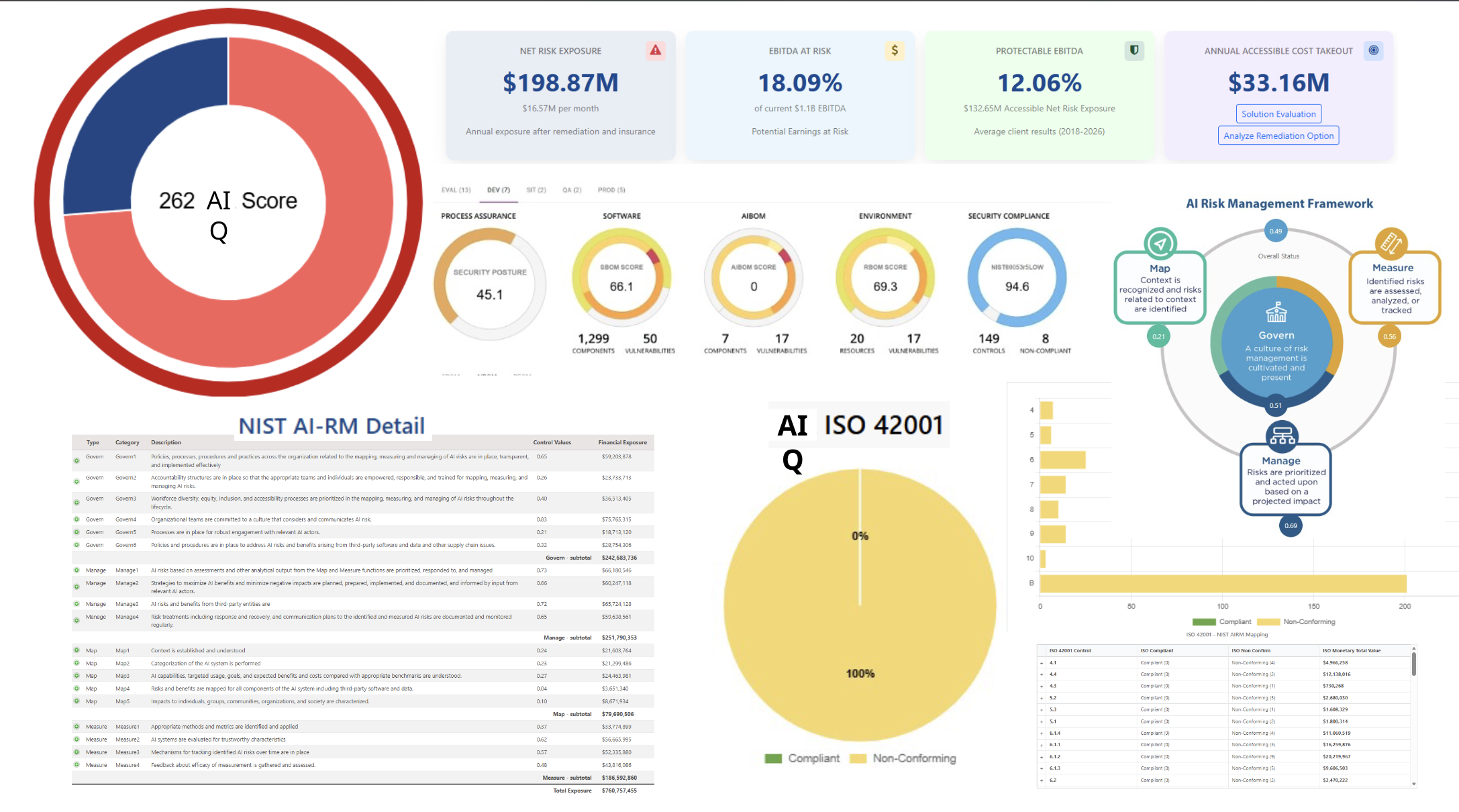Viewport: 1459px width, 812px height.
Task: Click the dollar icon on EBITDA at Risk card
Action: (895, 50)
